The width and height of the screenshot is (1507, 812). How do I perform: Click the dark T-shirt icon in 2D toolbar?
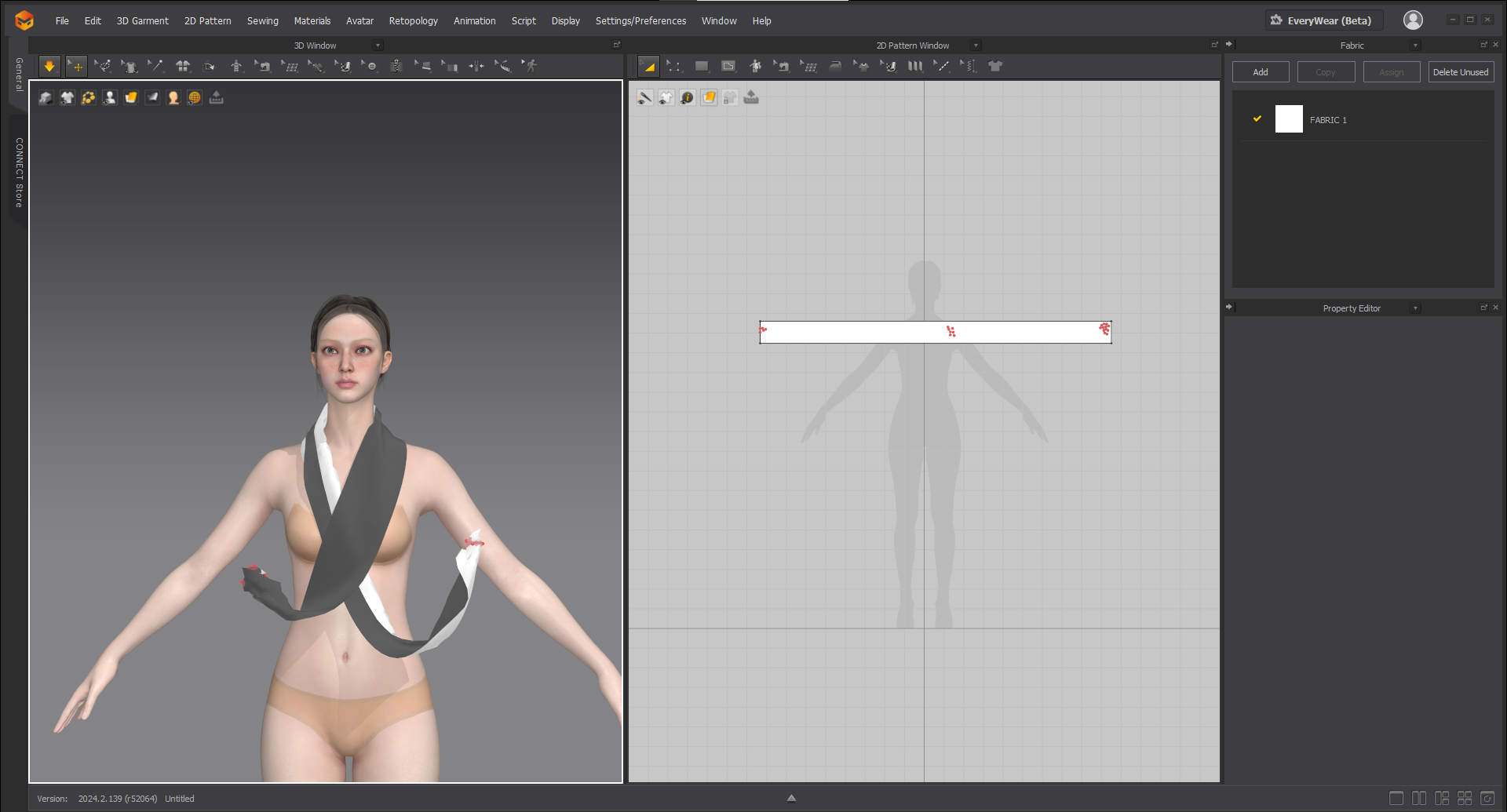[995, 67]
